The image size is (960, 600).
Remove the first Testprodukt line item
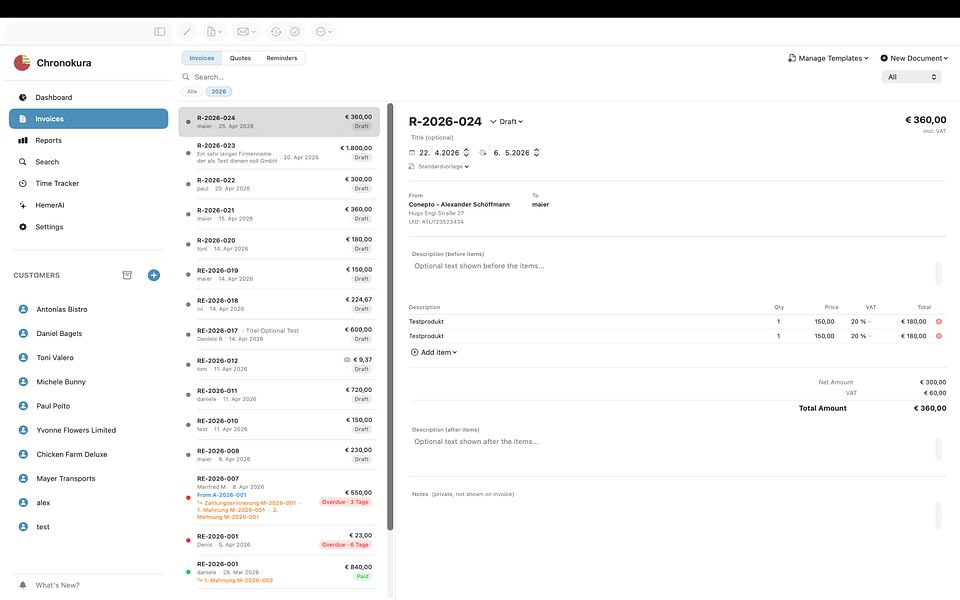pyautogui.click(x=939, y=321)
